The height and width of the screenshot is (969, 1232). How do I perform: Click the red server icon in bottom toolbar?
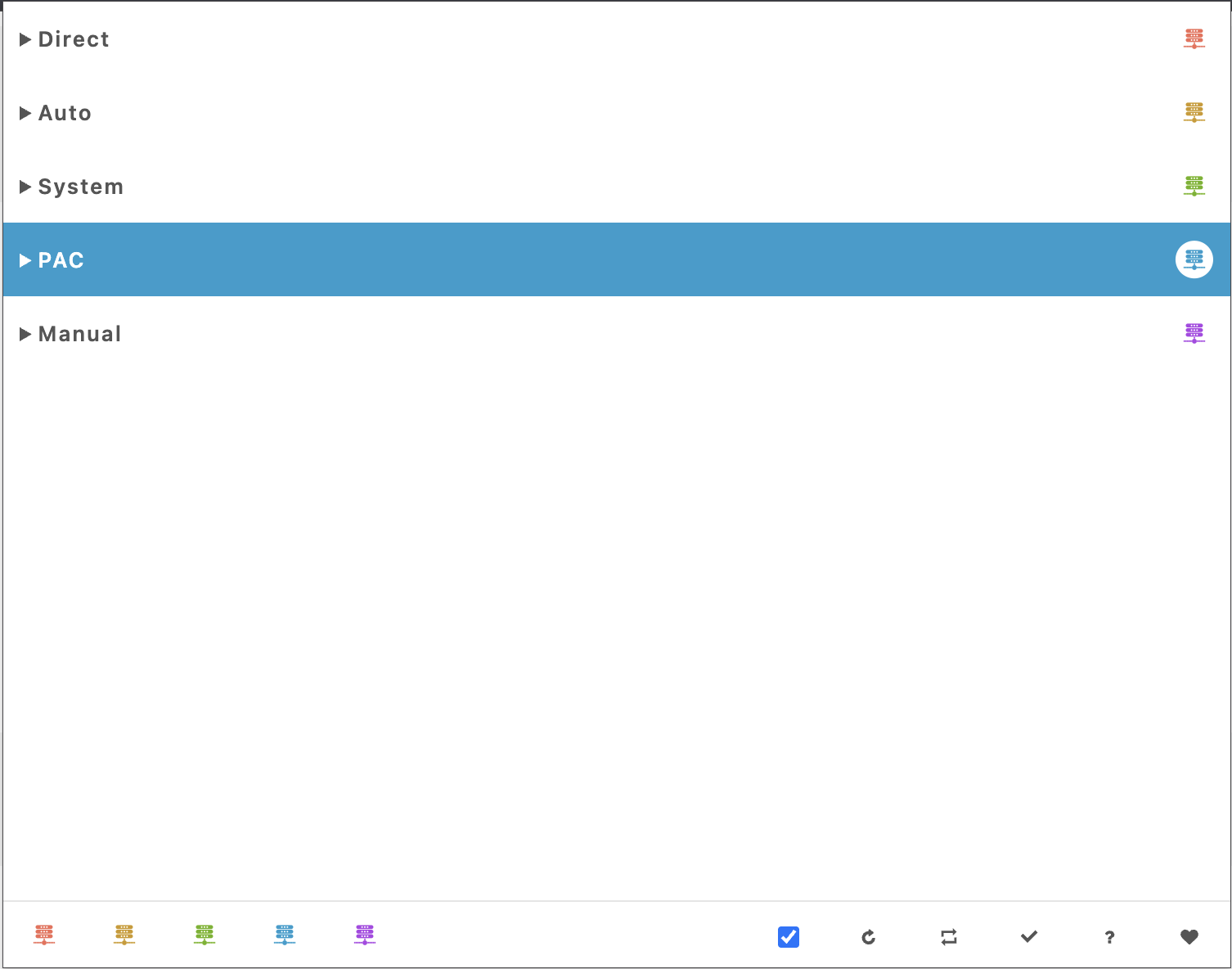coord(44,935)
